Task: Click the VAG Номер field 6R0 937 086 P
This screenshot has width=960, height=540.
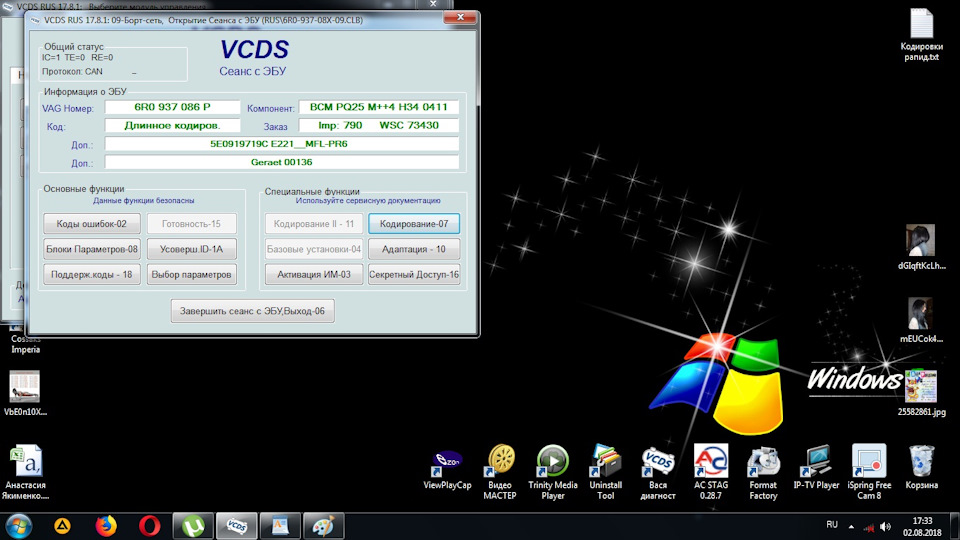Action: point(173,107)
